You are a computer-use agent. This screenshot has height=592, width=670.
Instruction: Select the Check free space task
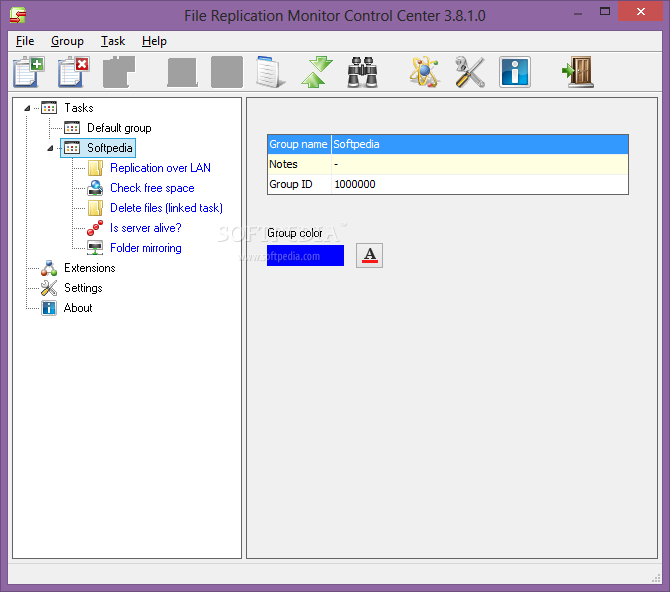click(152, 188)
